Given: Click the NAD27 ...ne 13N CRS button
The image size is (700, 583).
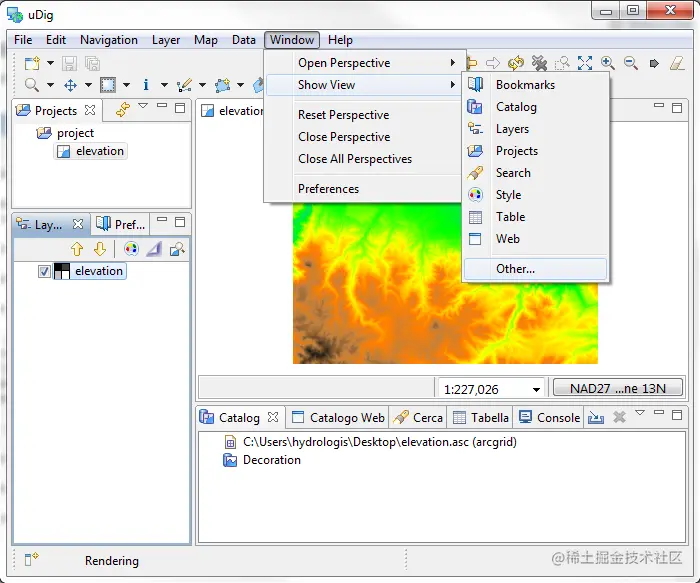Looking at the screenshot, I should [618, 388].
